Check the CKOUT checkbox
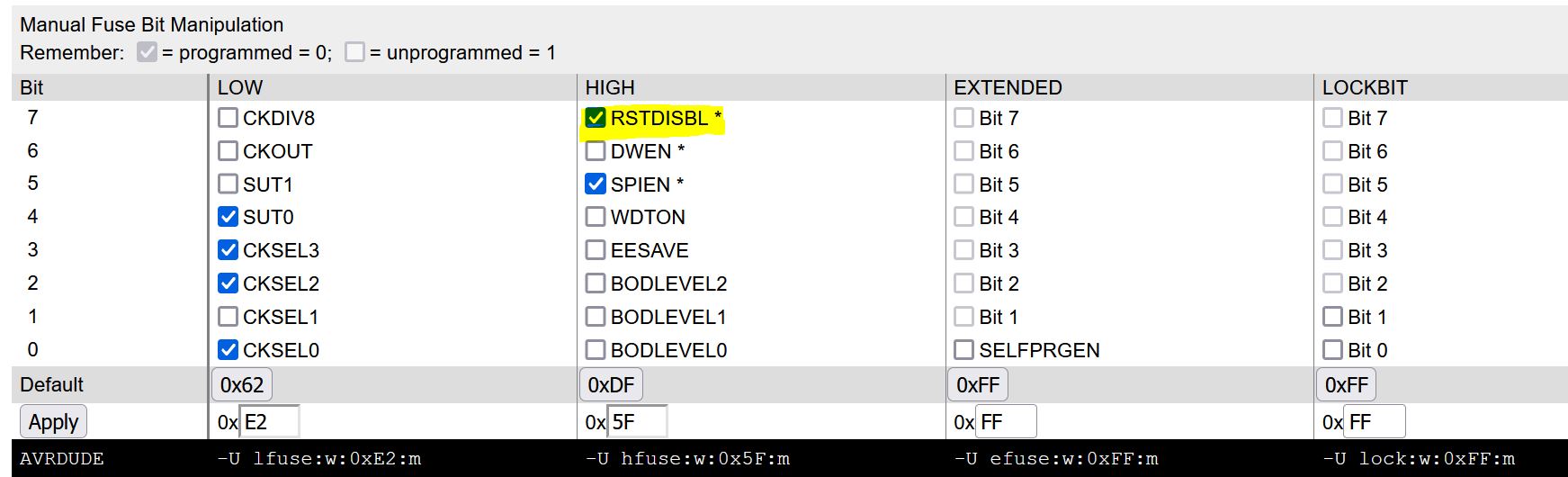Screen dimensions: 1568x477 pos(228,151)
